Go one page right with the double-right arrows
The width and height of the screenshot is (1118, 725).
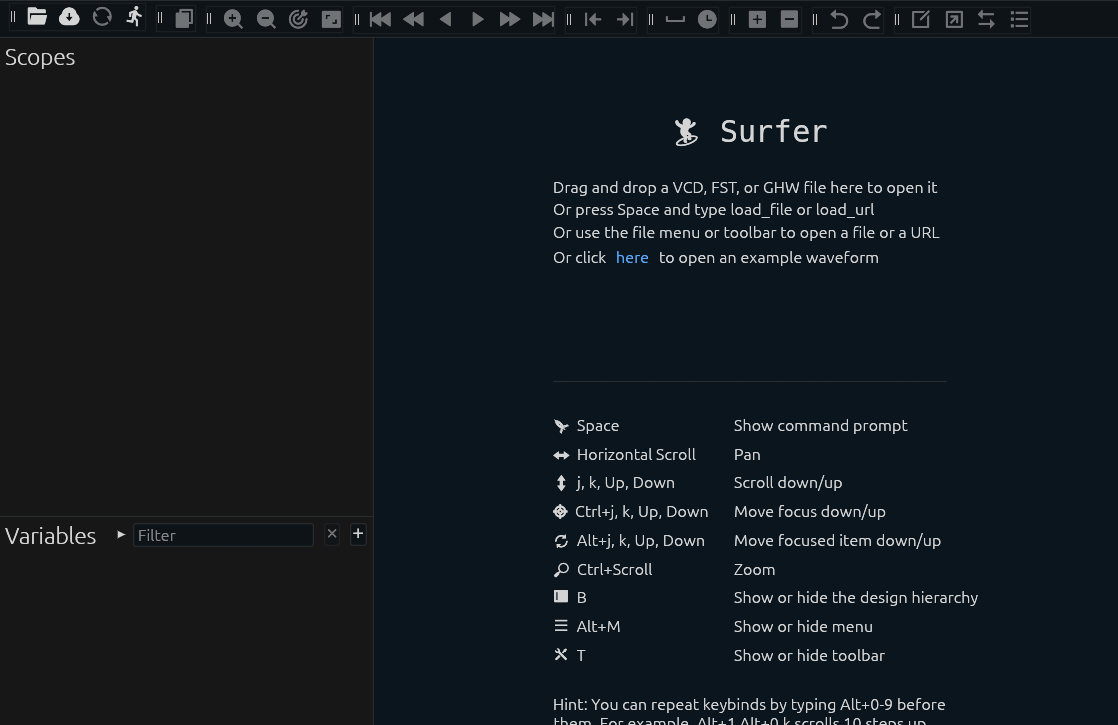510,19
